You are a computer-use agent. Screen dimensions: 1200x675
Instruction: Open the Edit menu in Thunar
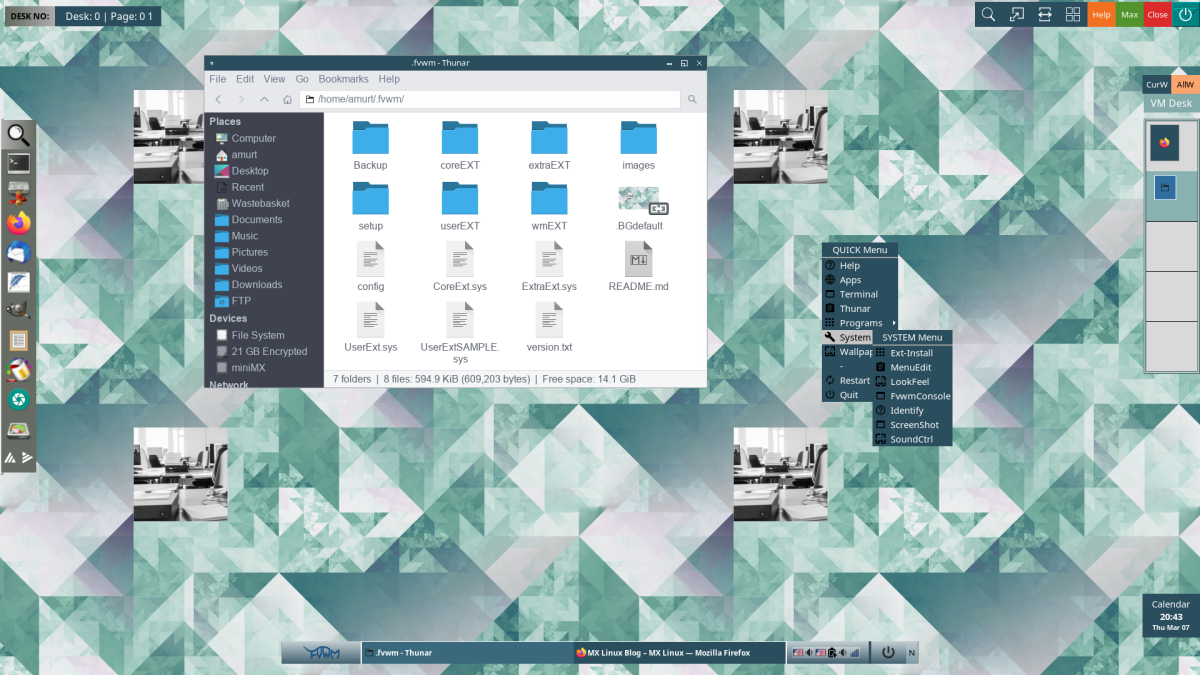245,79
